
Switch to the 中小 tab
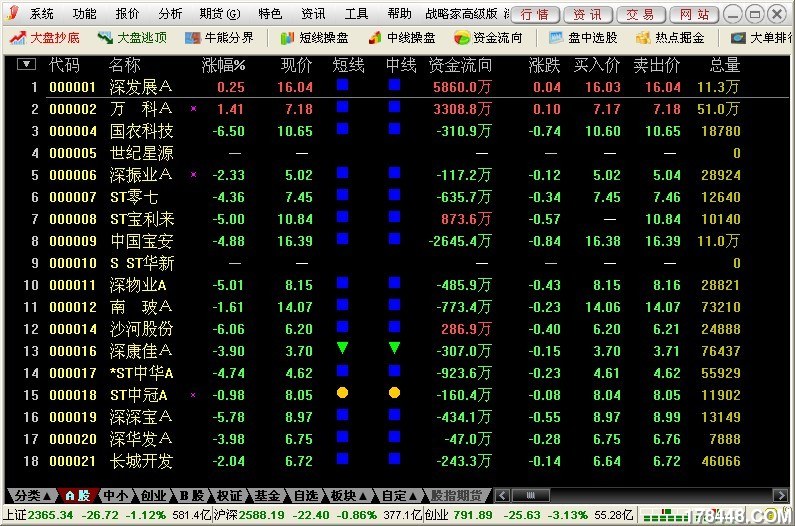click(x=116, y=495)
